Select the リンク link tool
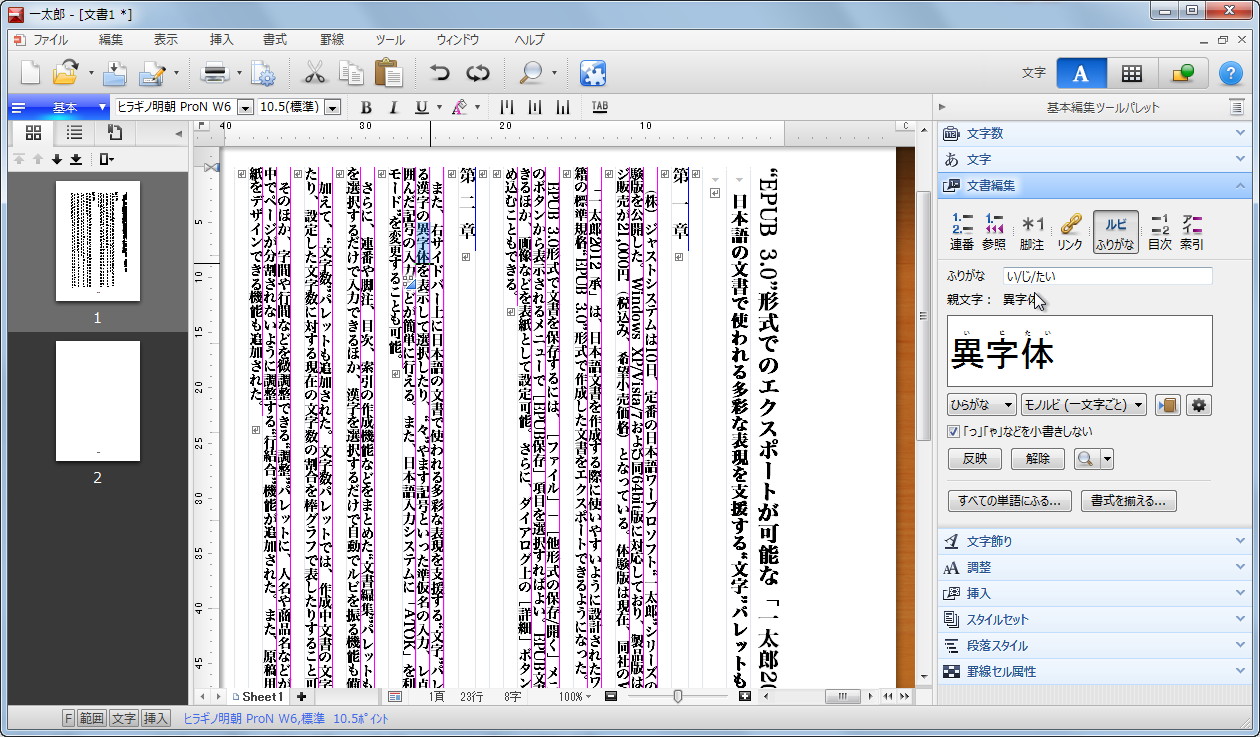The height and width of the screenshot is (737, 1260). (1071, 231)
